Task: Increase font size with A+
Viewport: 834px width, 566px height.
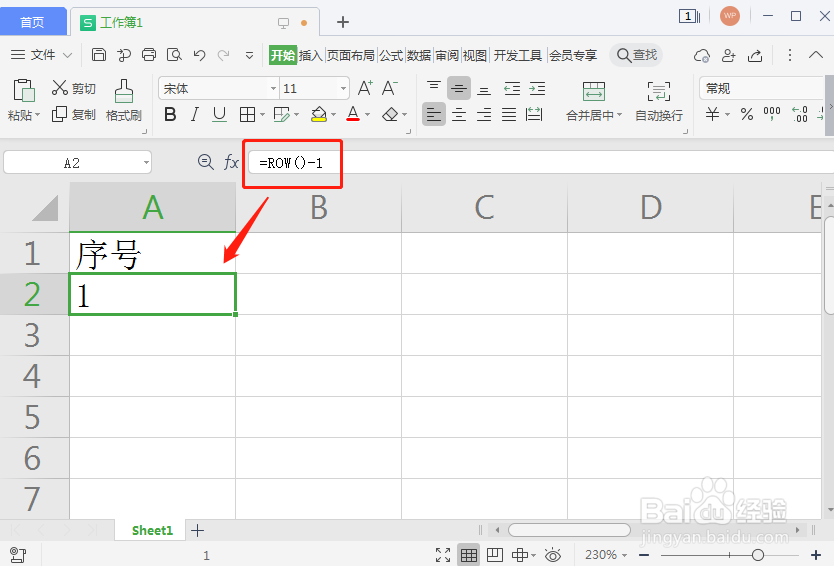Action: (x=365, y=88)
